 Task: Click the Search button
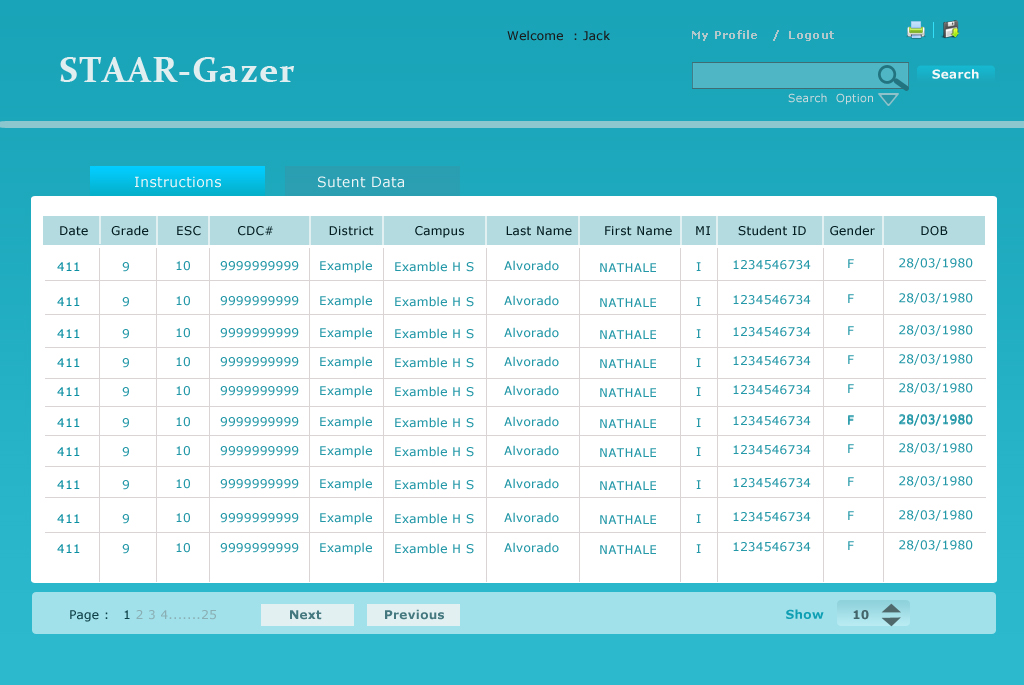(x=955, y=74)
